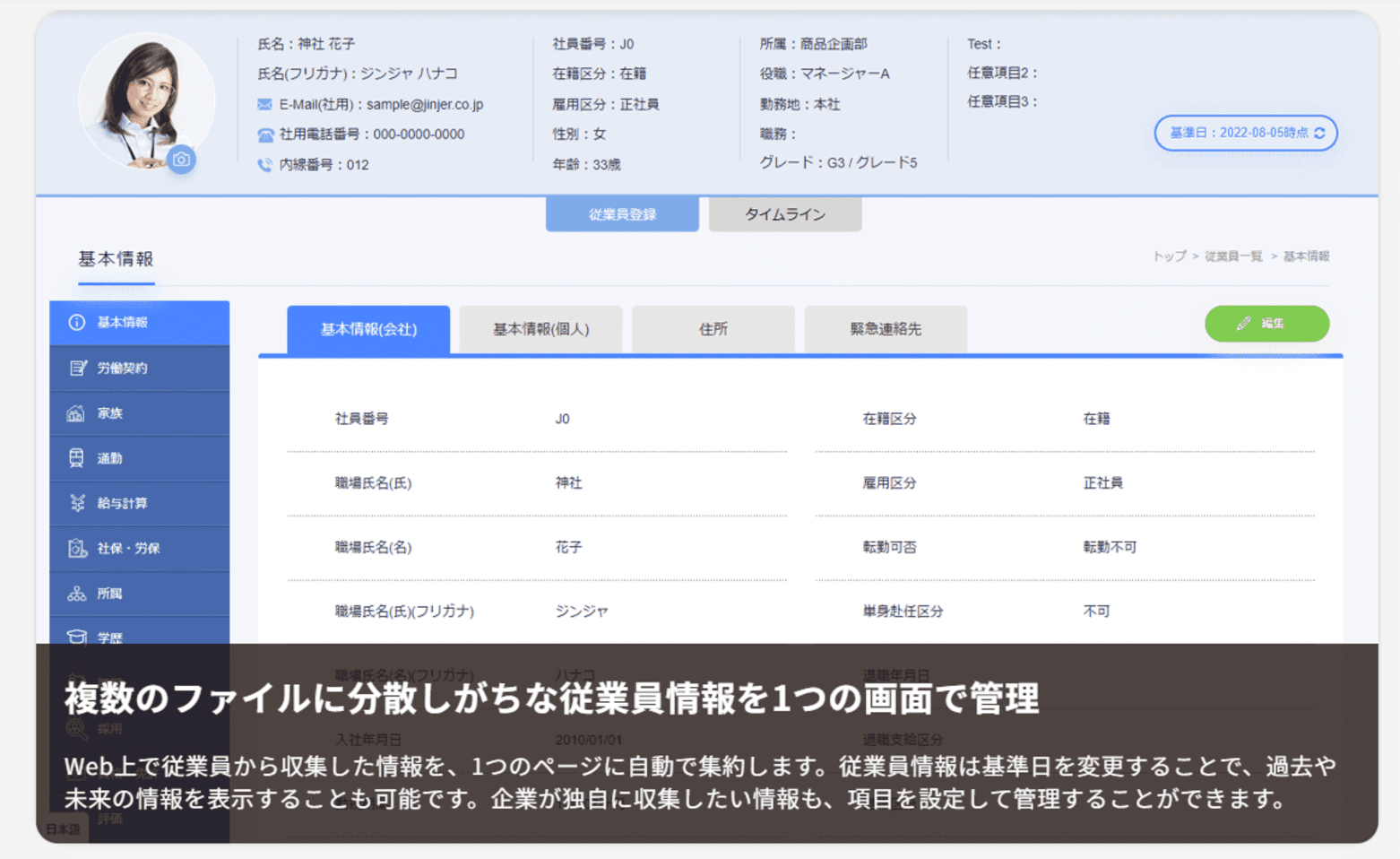
Task: Open 学歴 via its graduation cap icon
Action: click(77, 637)
